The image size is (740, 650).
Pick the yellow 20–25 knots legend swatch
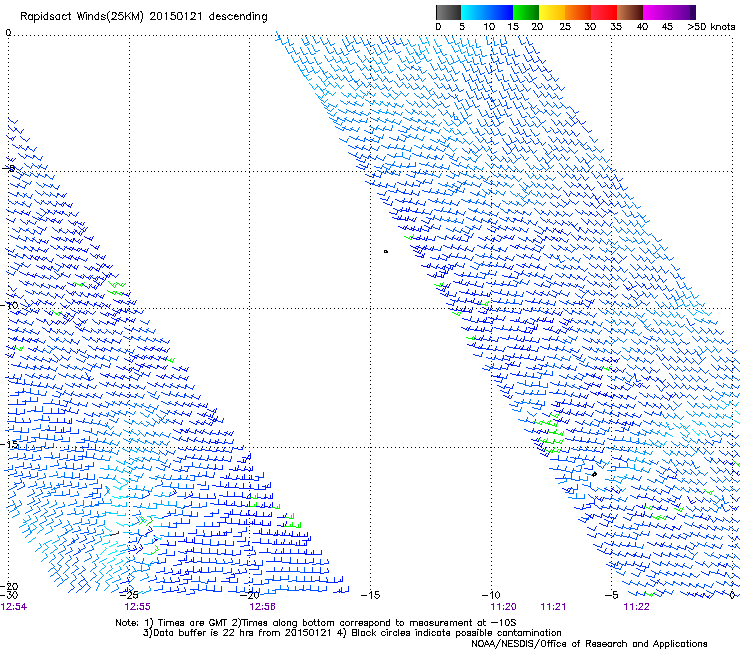pos(552,12)
